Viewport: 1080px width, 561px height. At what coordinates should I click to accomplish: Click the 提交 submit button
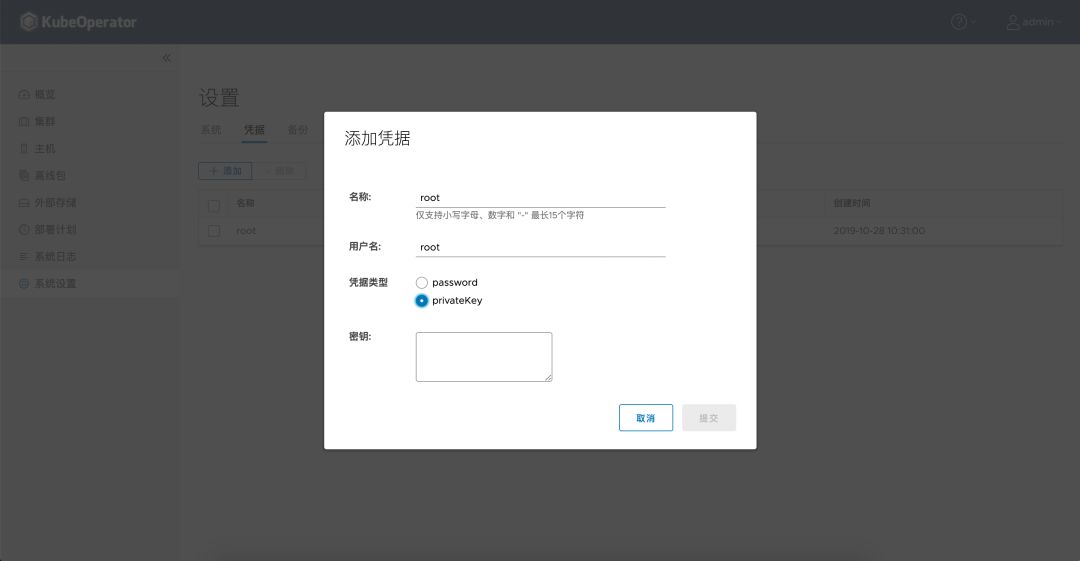click(x=709, y=418)
